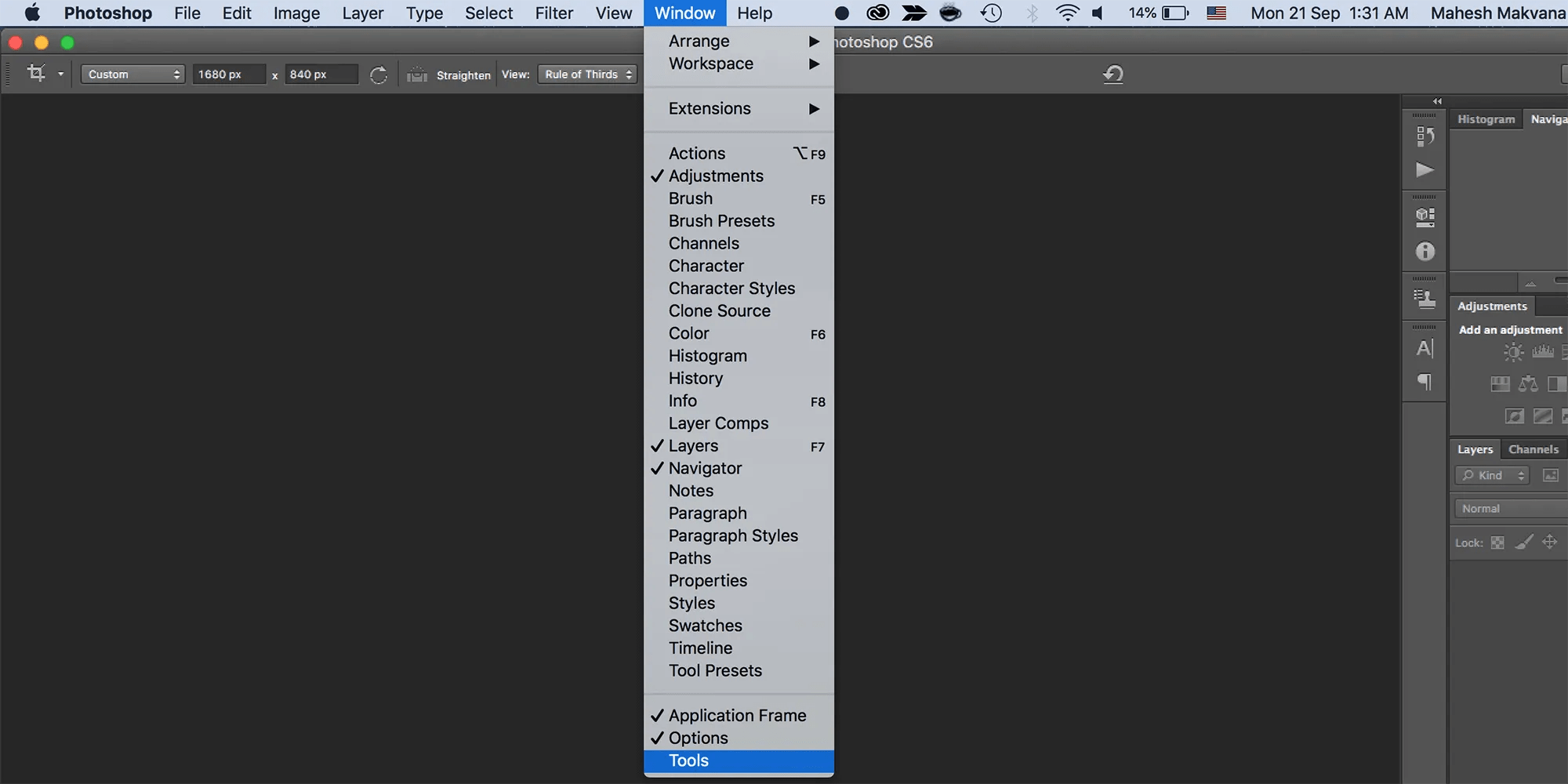This screenshot has width=1568, height=784.
Task: Open the Custom crop preset dropdown
Action: [132, 74]
